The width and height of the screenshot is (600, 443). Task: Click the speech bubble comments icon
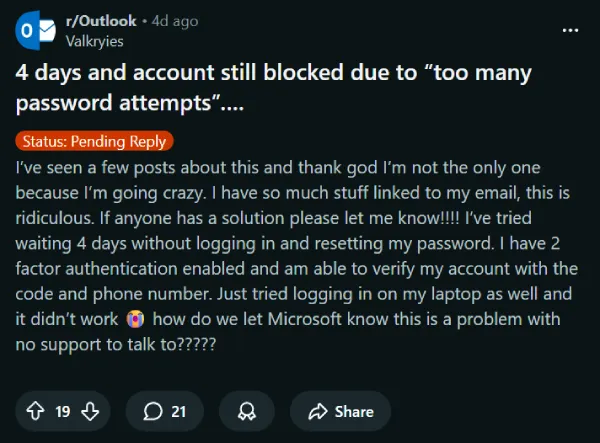point(153,411)
